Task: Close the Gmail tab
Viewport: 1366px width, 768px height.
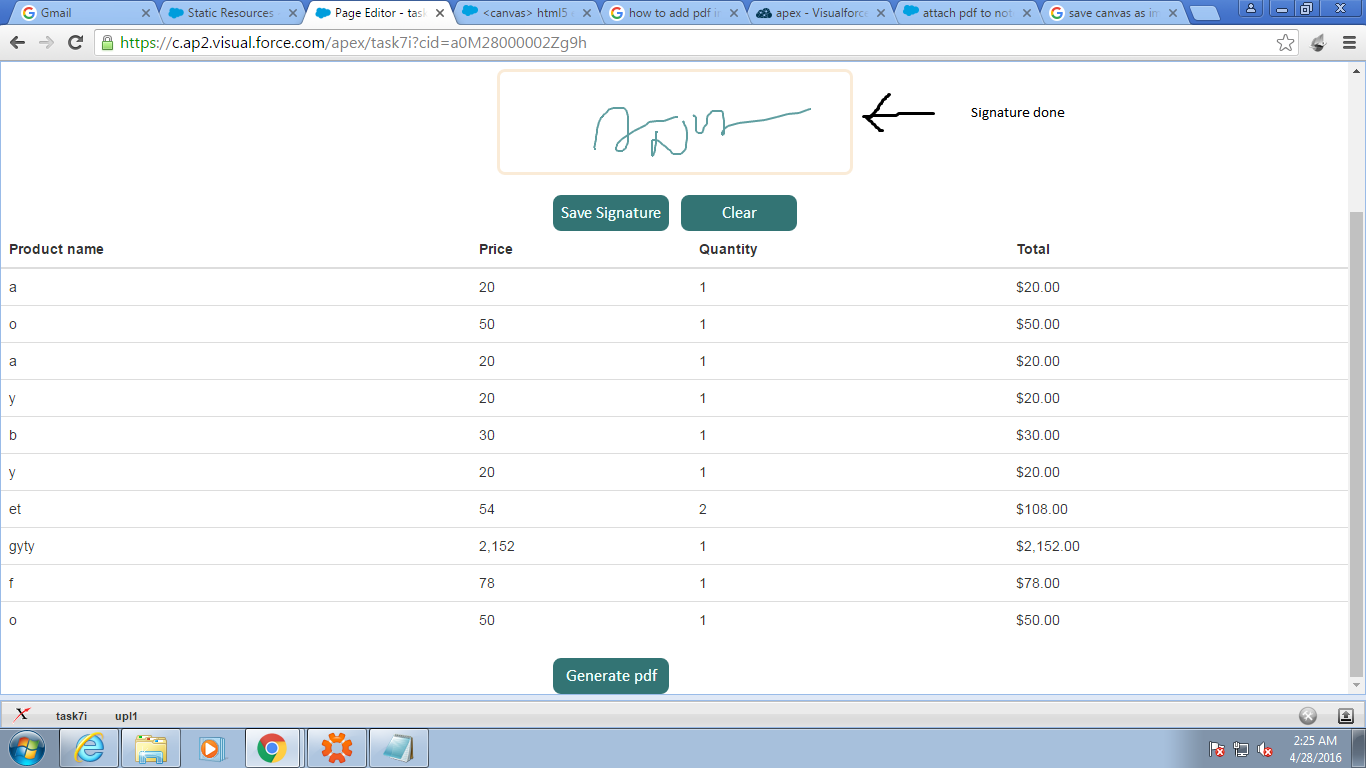Action: [x=146, y=13]
